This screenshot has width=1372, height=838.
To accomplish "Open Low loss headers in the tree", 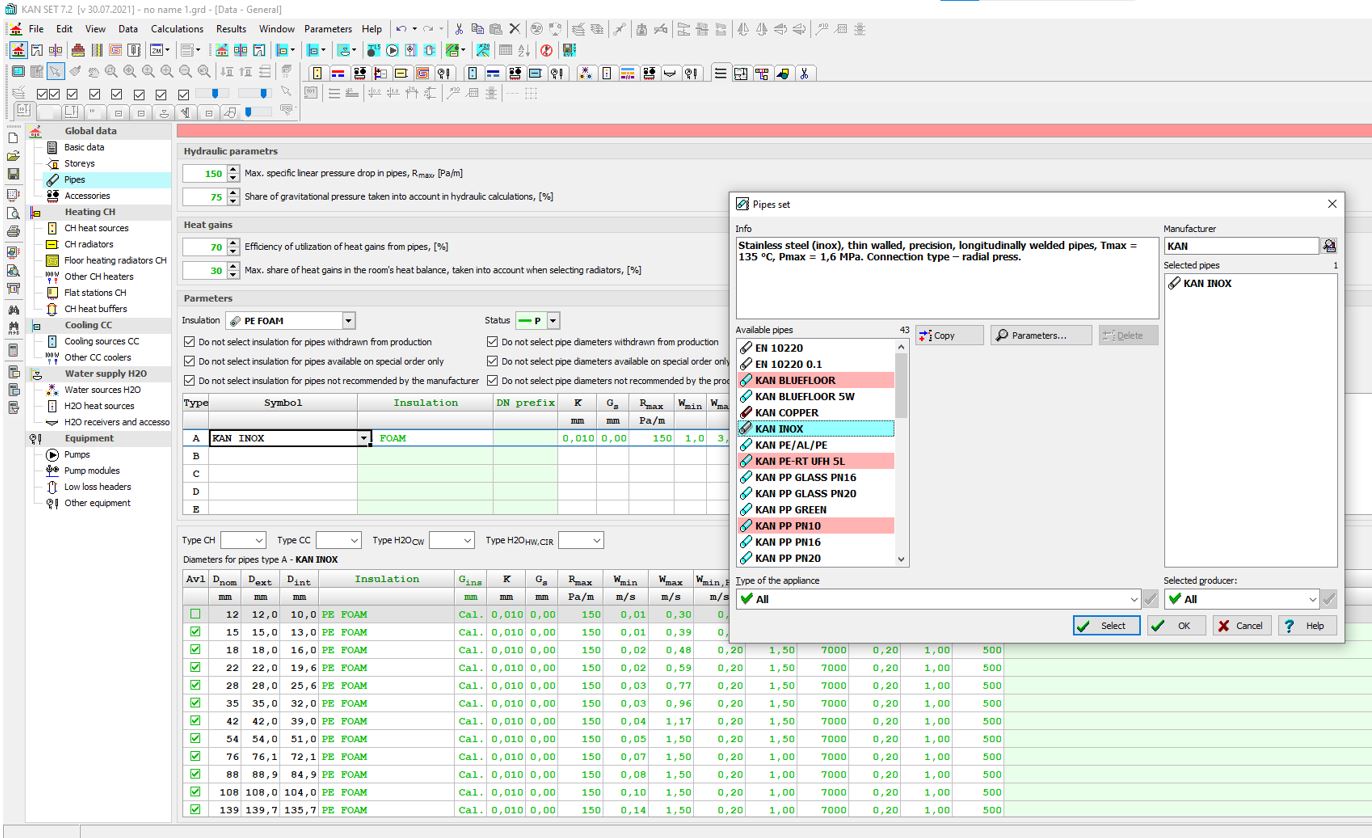I will [97, 487].
